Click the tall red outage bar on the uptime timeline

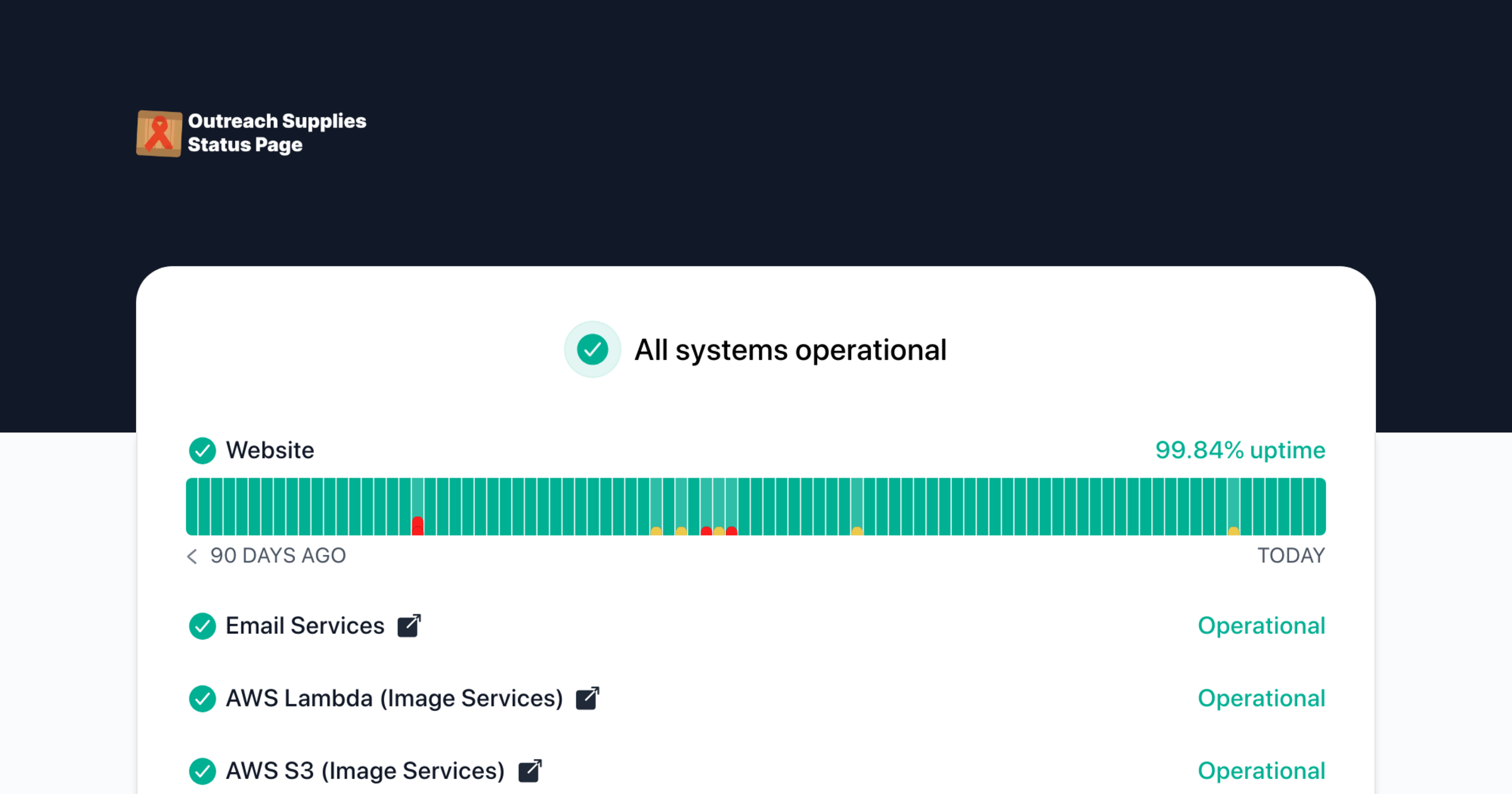click(x=418, y=524)
